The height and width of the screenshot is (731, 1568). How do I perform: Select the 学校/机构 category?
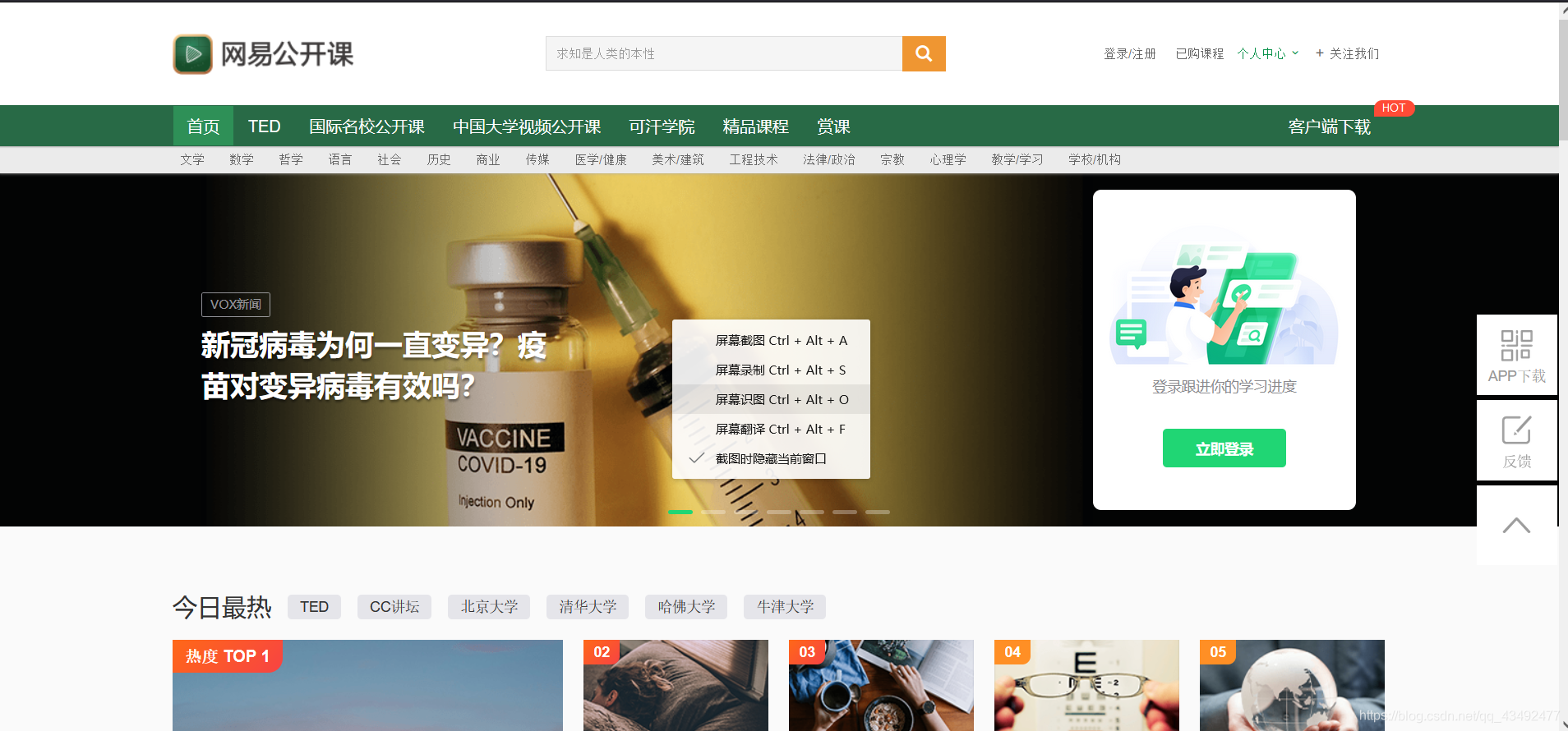pos(1095,159)
